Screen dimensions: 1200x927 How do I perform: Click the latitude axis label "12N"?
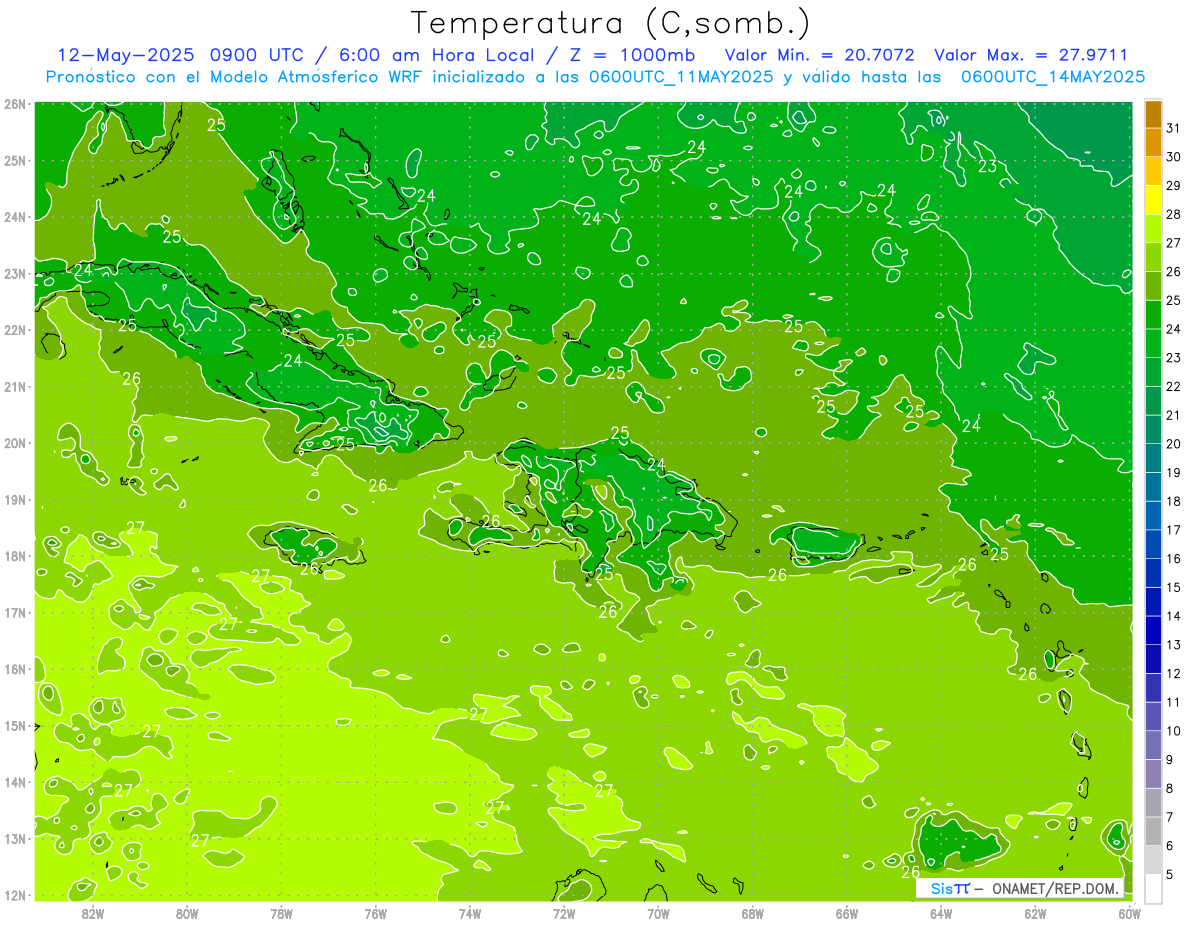[14, 895]
